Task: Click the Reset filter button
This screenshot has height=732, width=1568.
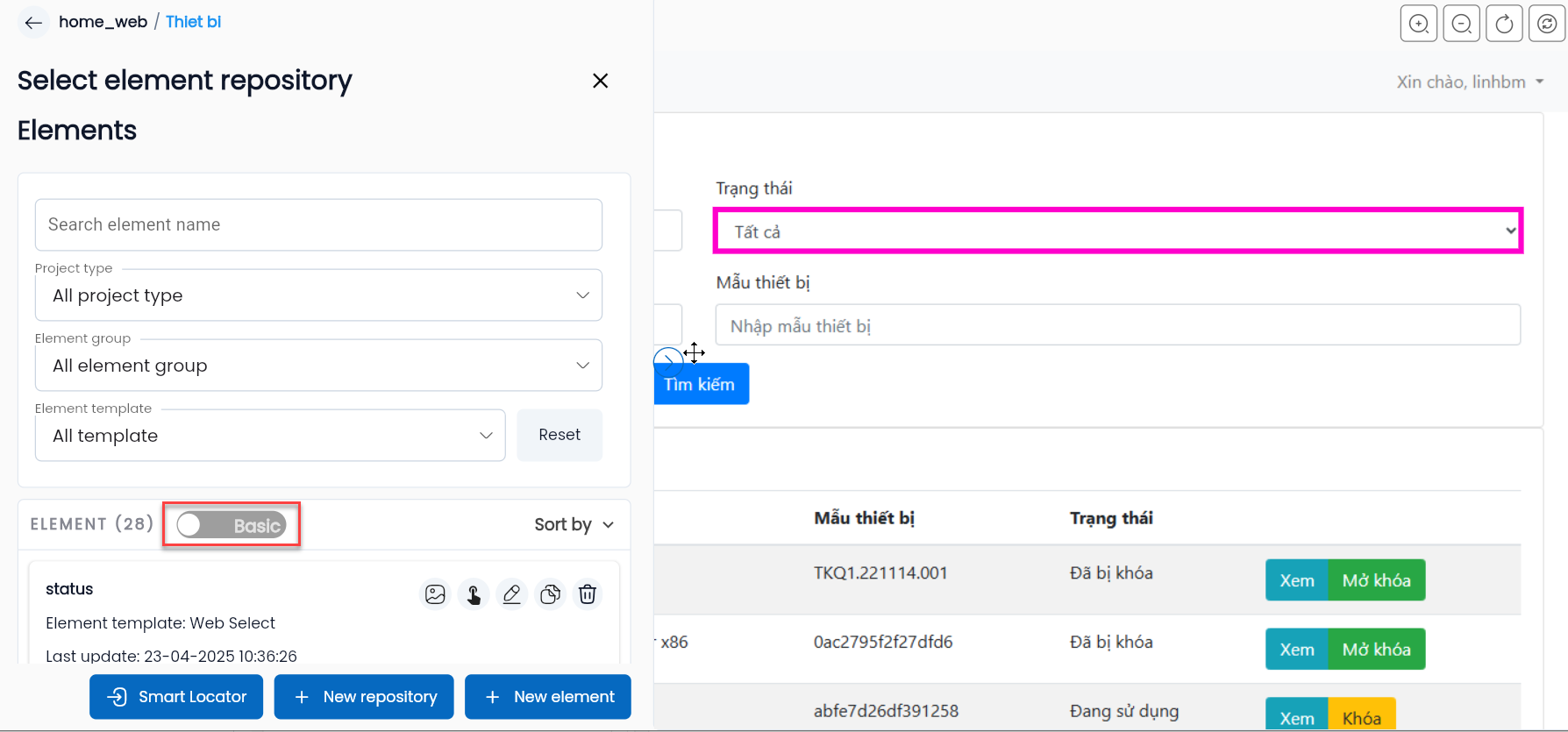Action: (559, 435)
